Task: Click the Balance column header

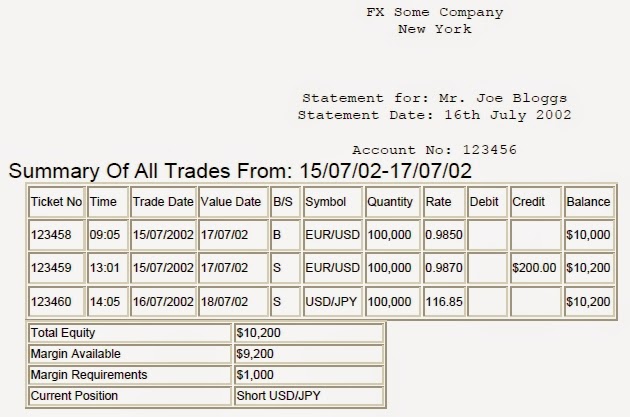Action: [589, 202]
